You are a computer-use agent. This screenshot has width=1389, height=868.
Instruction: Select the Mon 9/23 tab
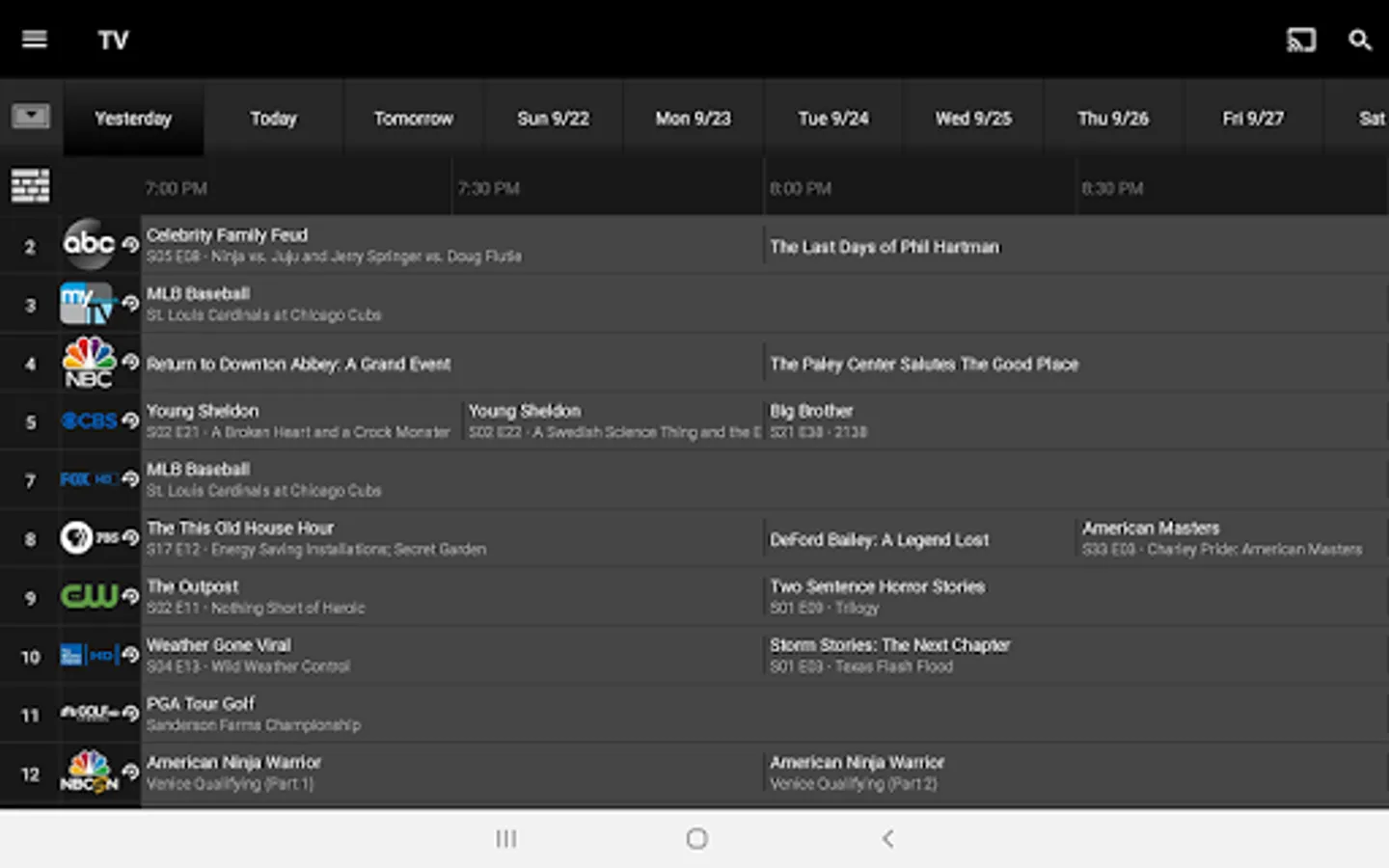(693, 118)
